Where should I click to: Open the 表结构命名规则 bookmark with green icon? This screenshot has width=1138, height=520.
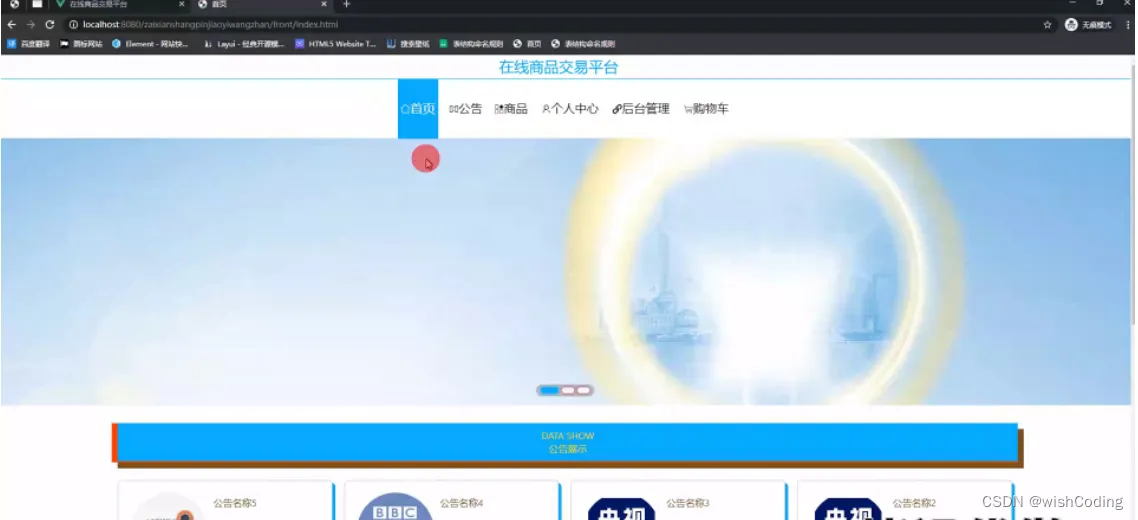tap(471, 44)
